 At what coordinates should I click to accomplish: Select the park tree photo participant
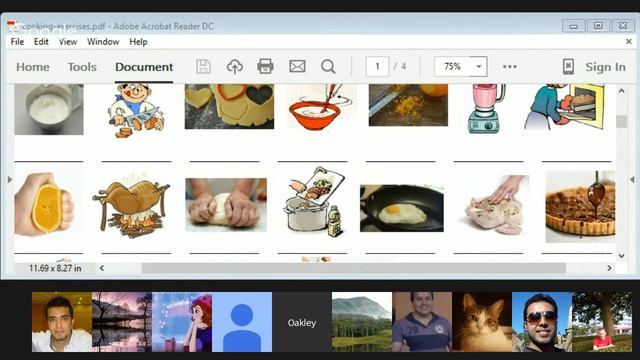(x=602, y=322)
